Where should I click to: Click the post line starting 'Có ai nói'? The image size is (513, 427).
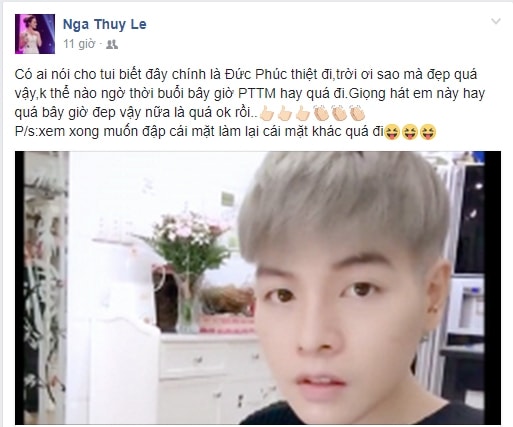tap(246, 74)
